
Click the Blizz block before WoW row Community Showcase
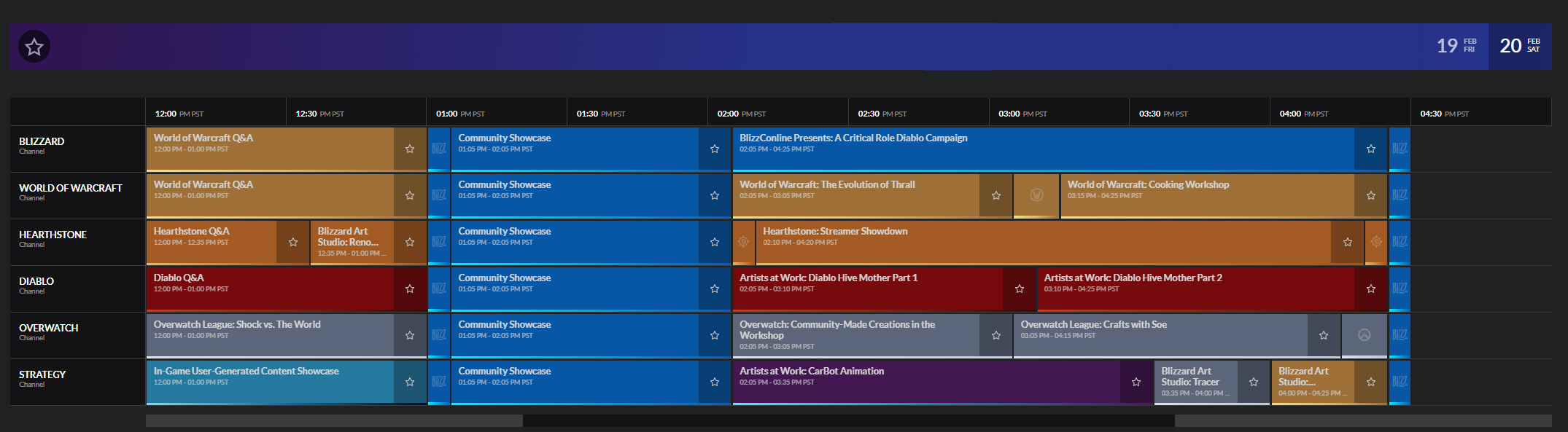click(439, 195)
